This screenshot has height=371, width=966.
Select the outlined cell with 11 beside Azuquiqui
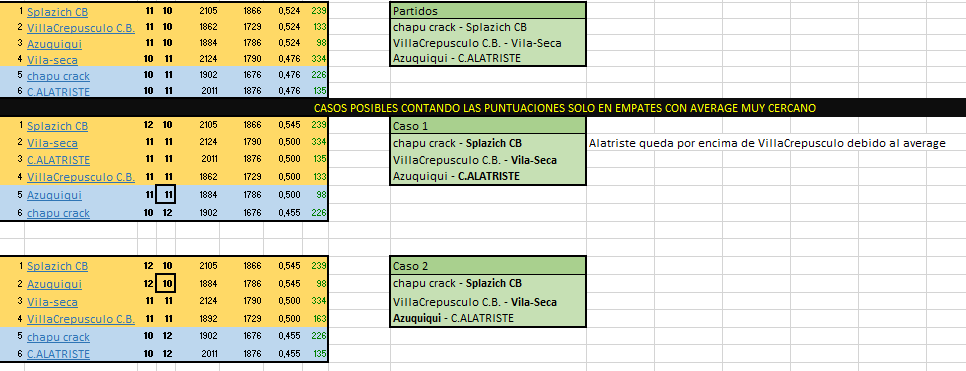pos(166,195)
